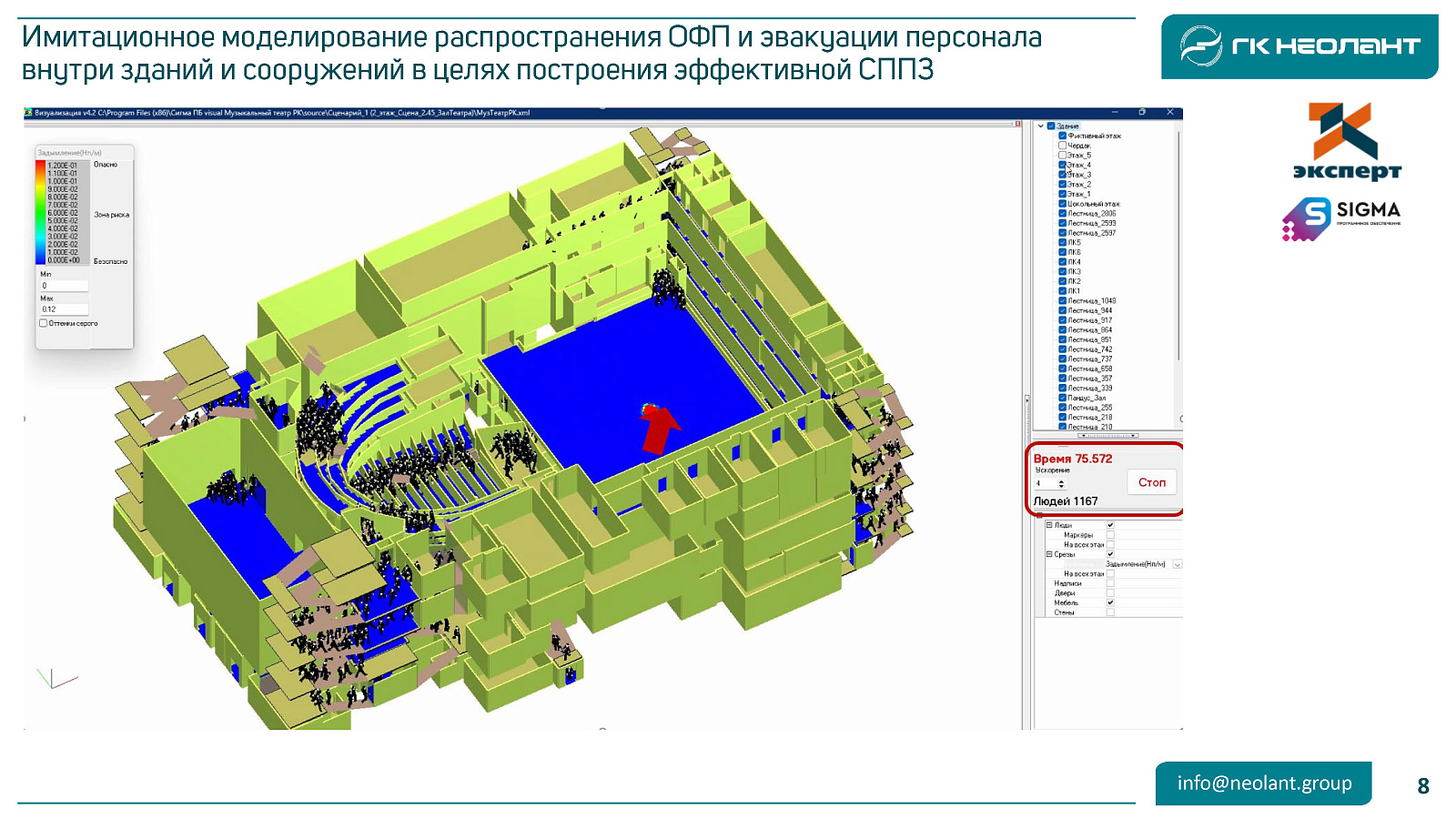Click the Визуализация app icon in title bar
This screenshot has width=1456, height=819.
(x=28, y=114)
